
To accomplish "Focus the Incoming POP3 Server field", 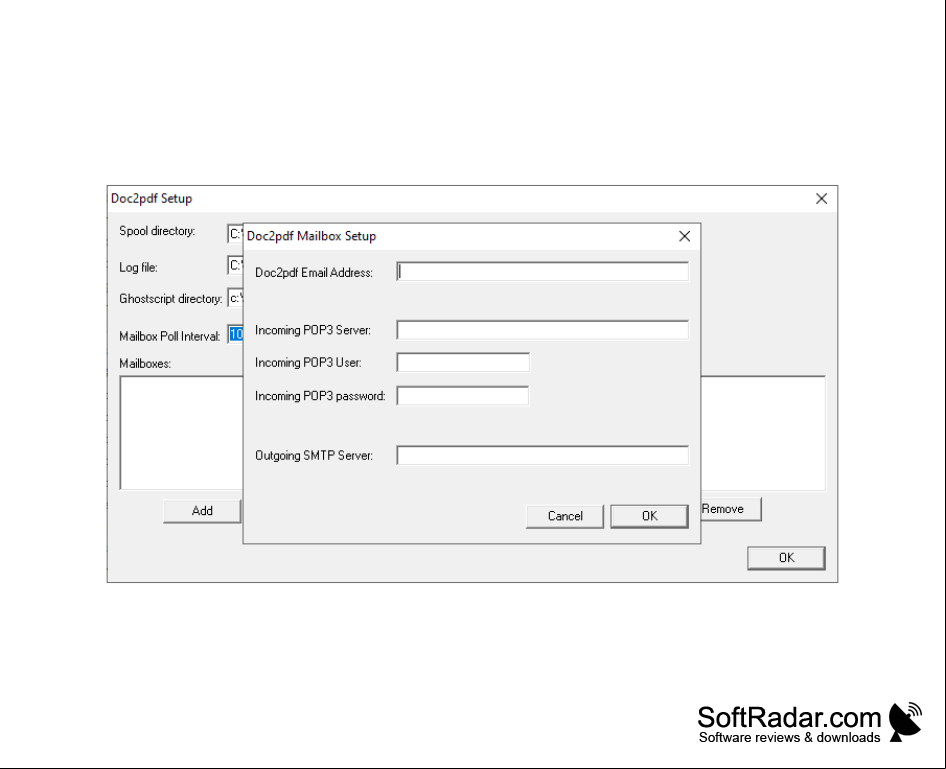I will click(x=542, y=330).
